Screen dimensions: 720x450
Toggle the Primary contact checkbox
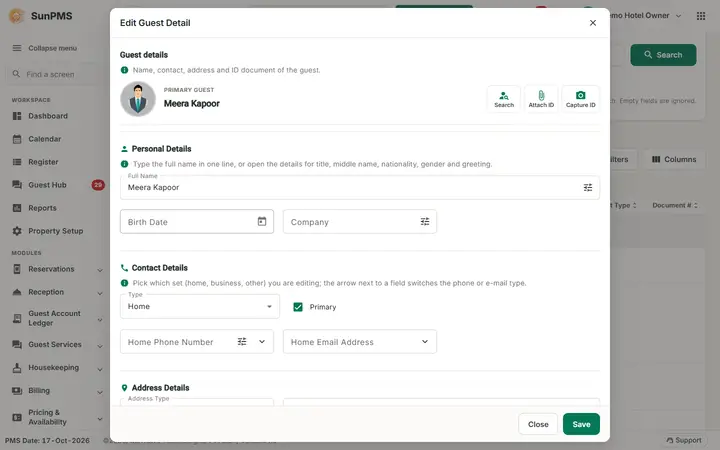[x=298, y=307]
